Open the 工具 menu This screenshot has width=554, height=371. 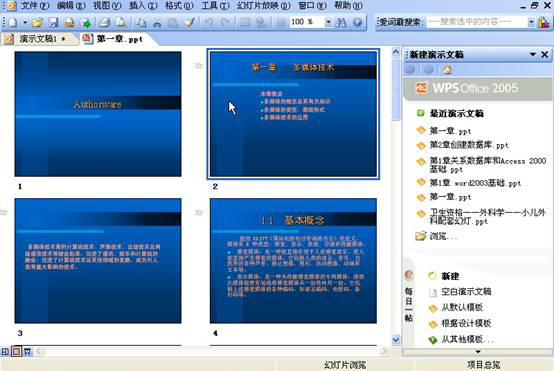pyautogui.click(x=215, y=5)
